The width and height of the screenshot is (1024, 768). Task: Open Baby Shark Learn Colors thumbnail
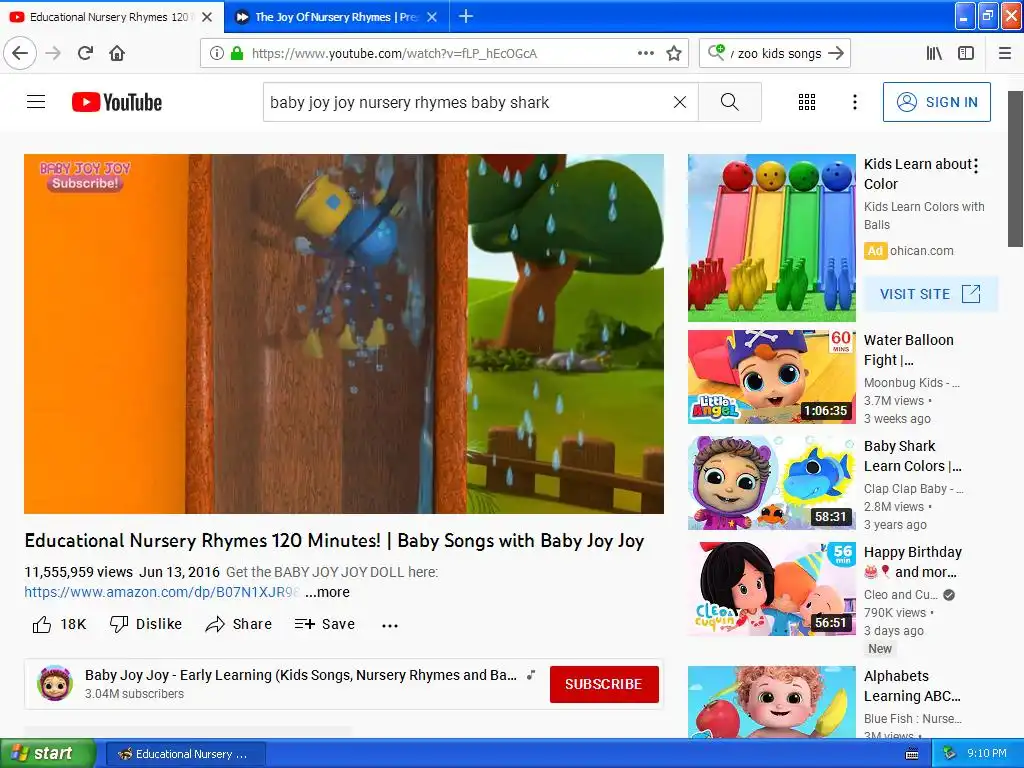[x=771, y=483]
